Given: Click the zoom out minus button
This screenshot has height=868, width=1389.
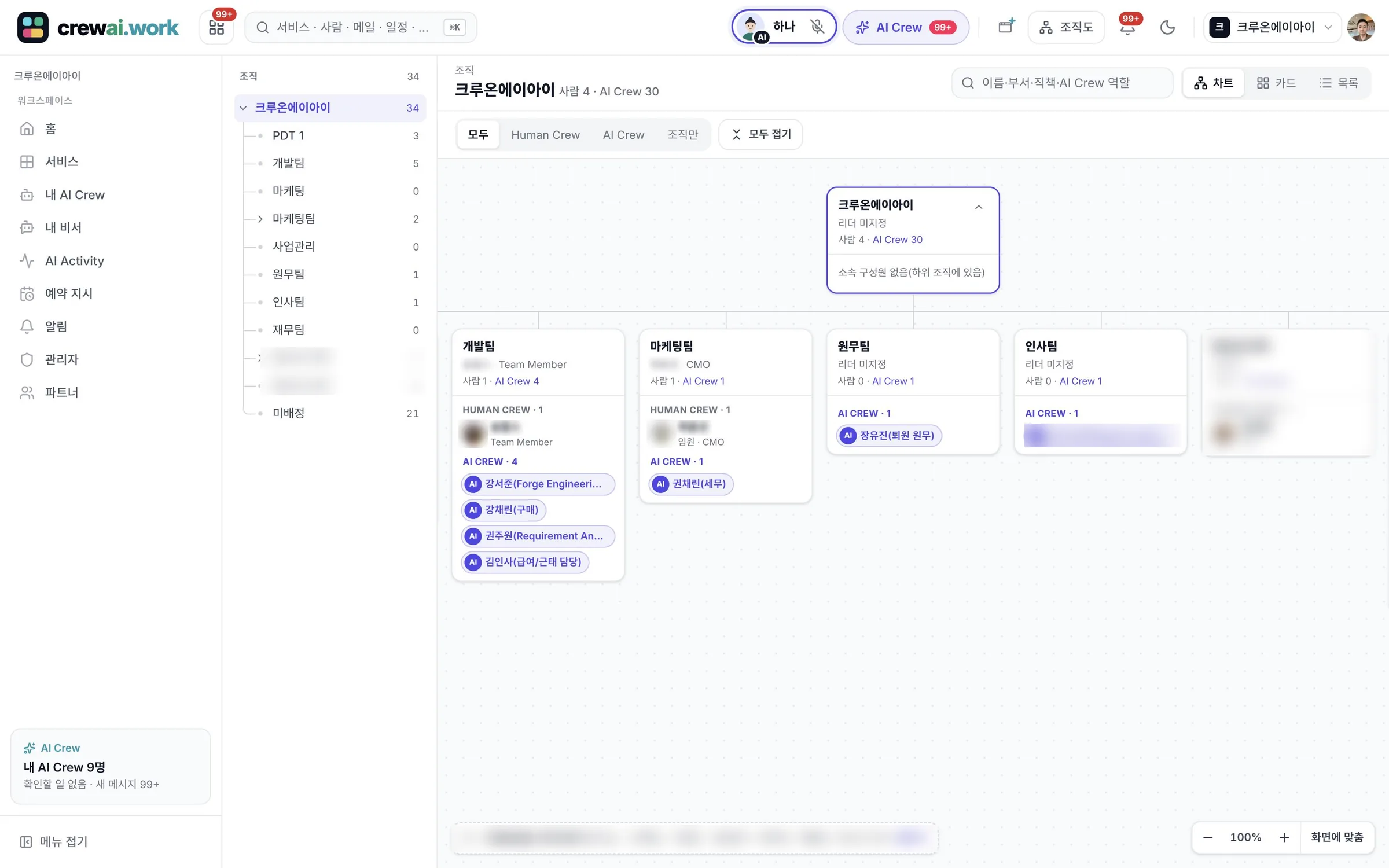Looking at the screenshot, I should [1208, 837].
